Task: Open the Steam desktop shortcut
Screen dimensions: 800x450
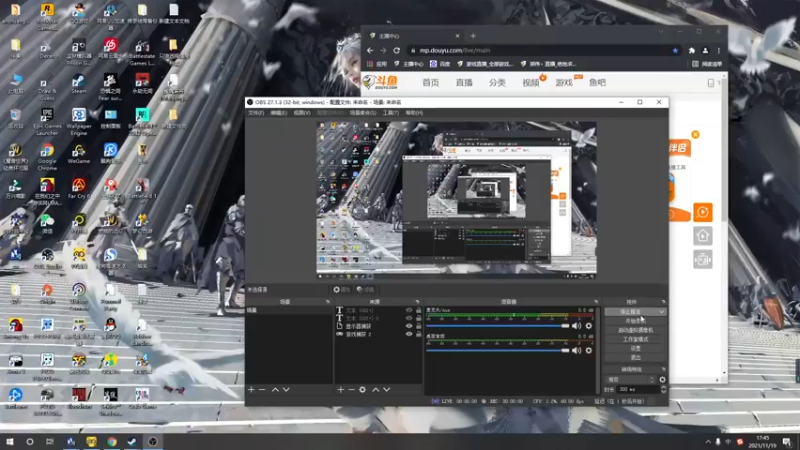Action: 79,84
